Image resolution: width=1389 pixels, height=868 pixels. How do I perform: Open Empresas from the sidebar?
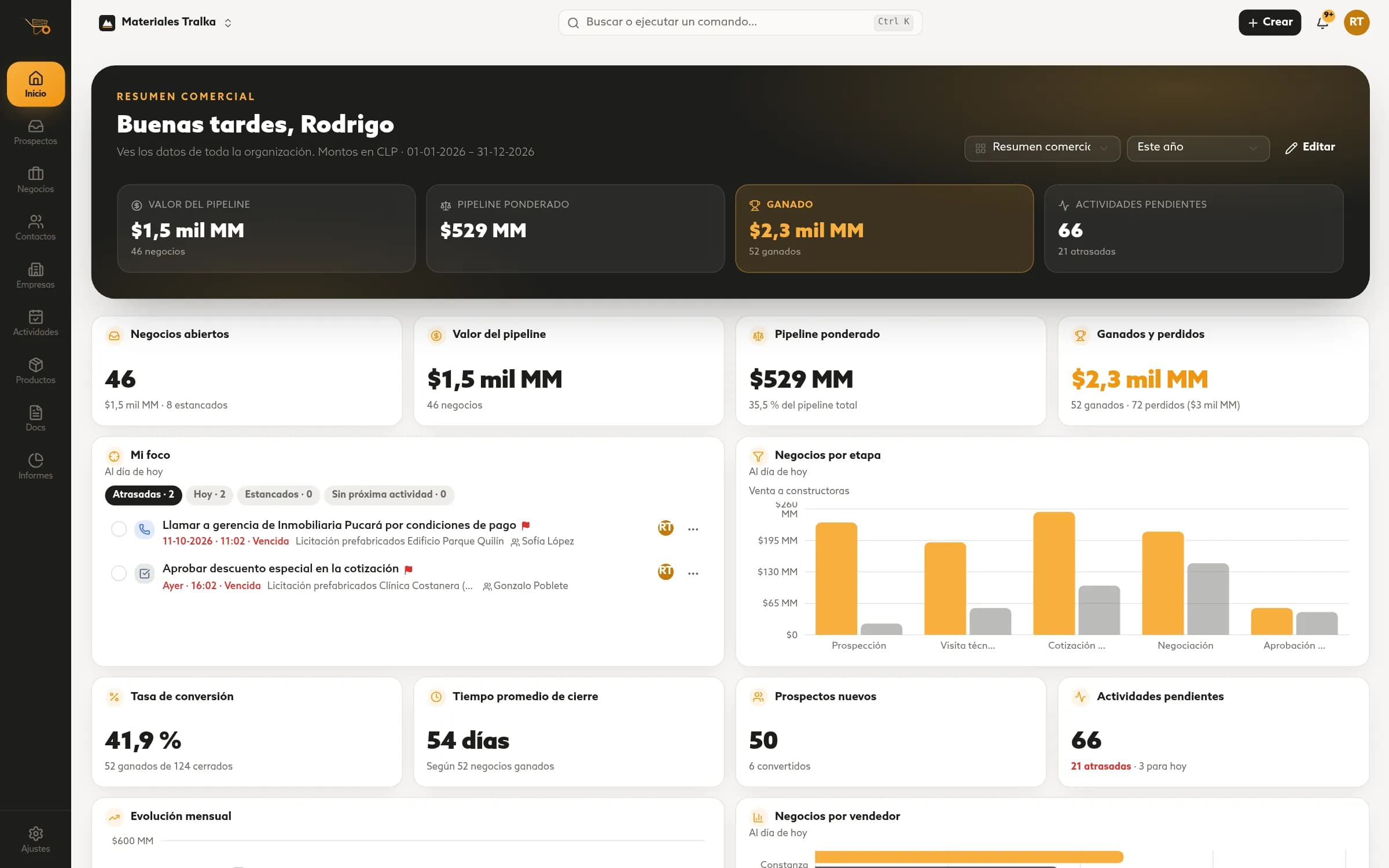35,275
